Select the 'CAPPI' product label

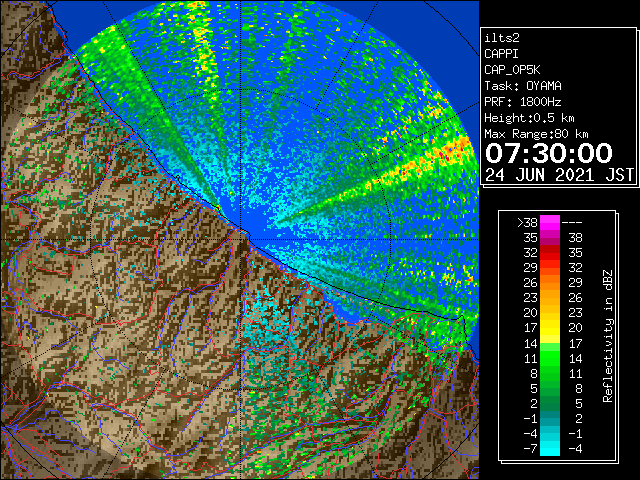pyautogui.click(x=501, y=54)
